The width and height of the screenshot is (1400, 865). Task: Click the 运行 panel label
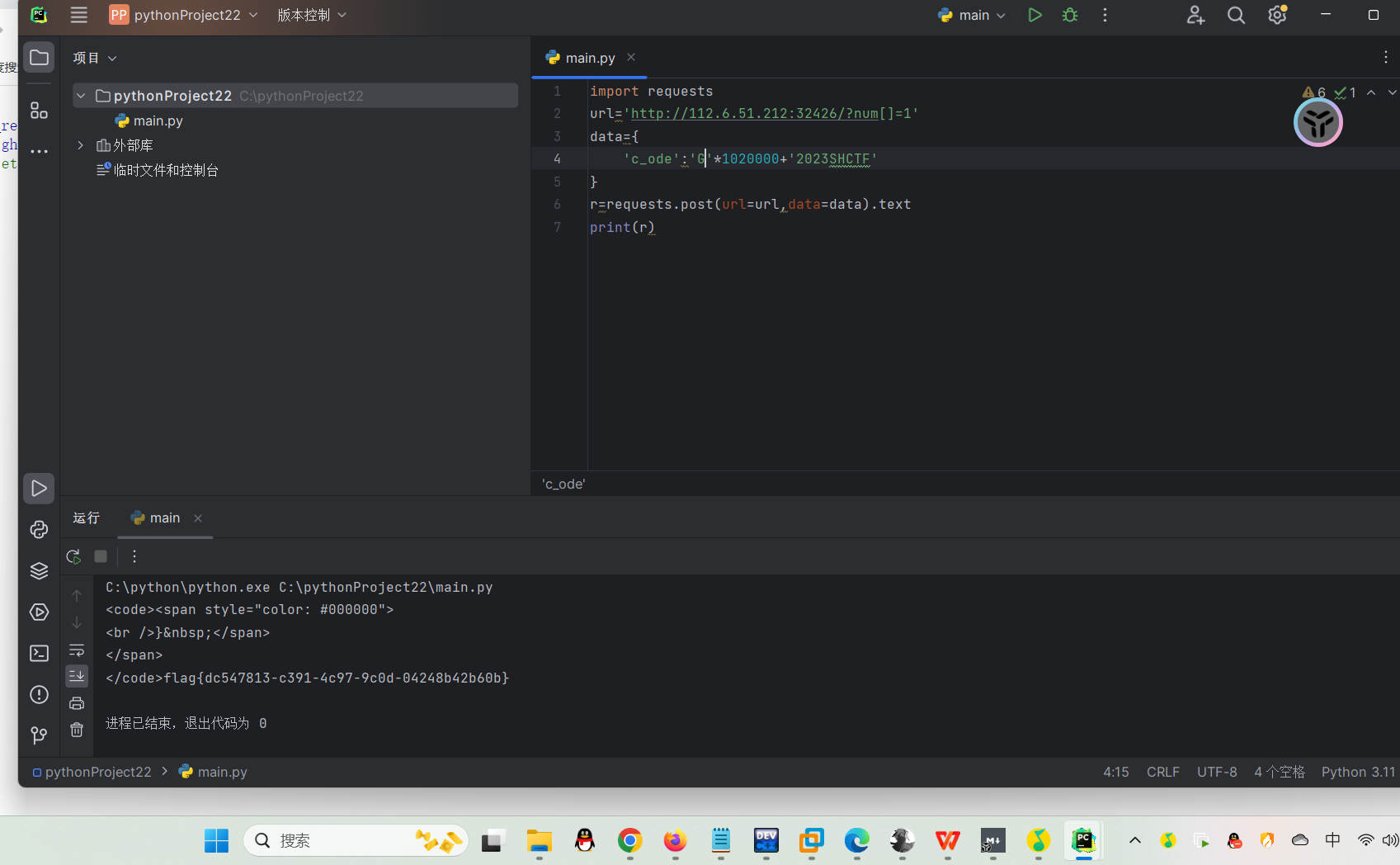86,518
